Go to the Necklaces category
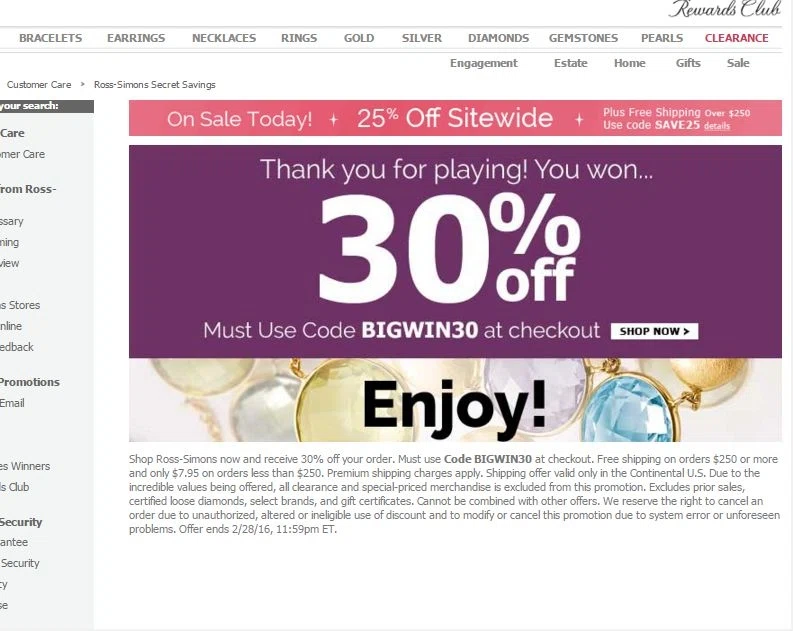 click(x=224, y=38)
